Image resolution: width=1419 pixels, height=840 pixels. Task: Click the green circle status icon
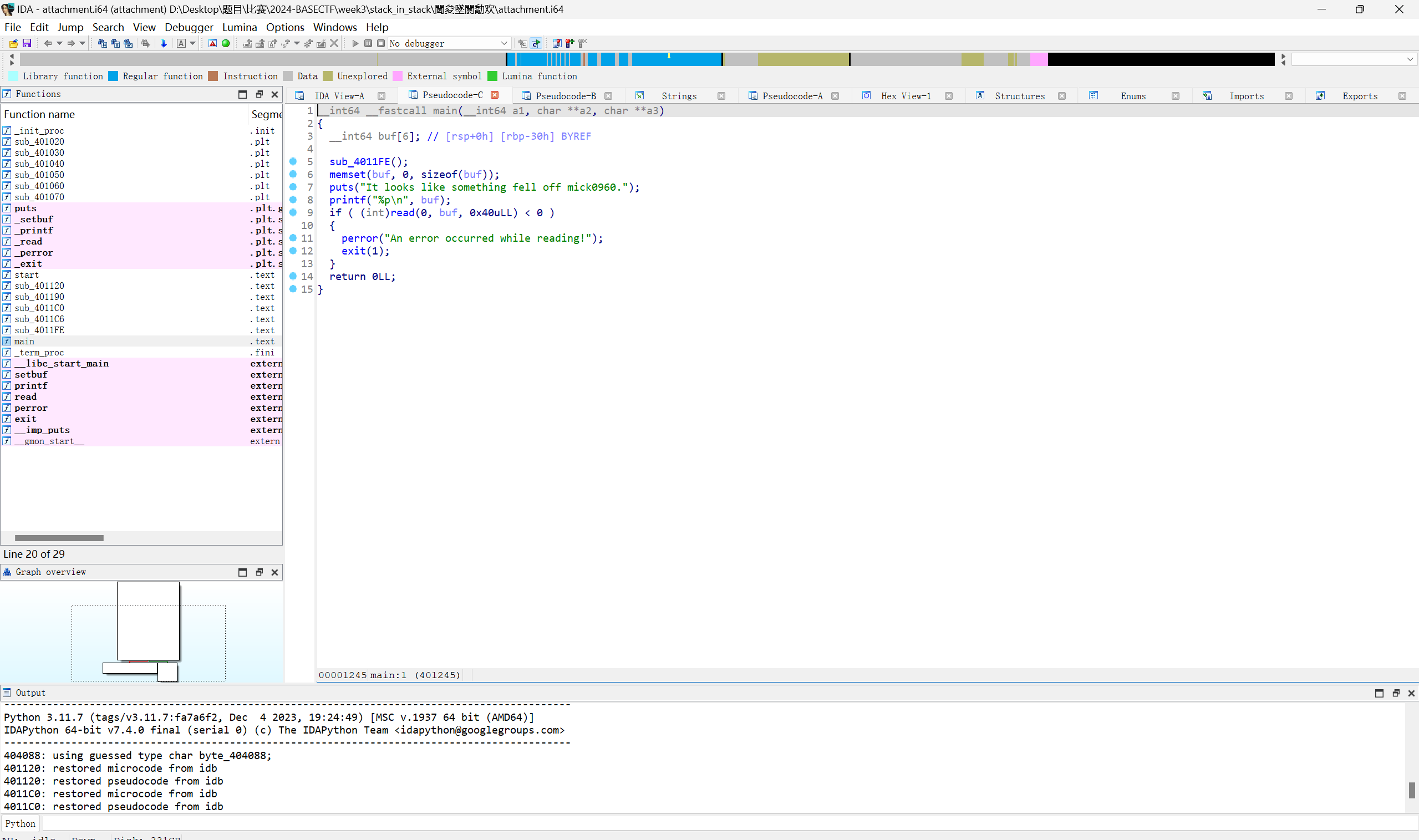point(226,43)
